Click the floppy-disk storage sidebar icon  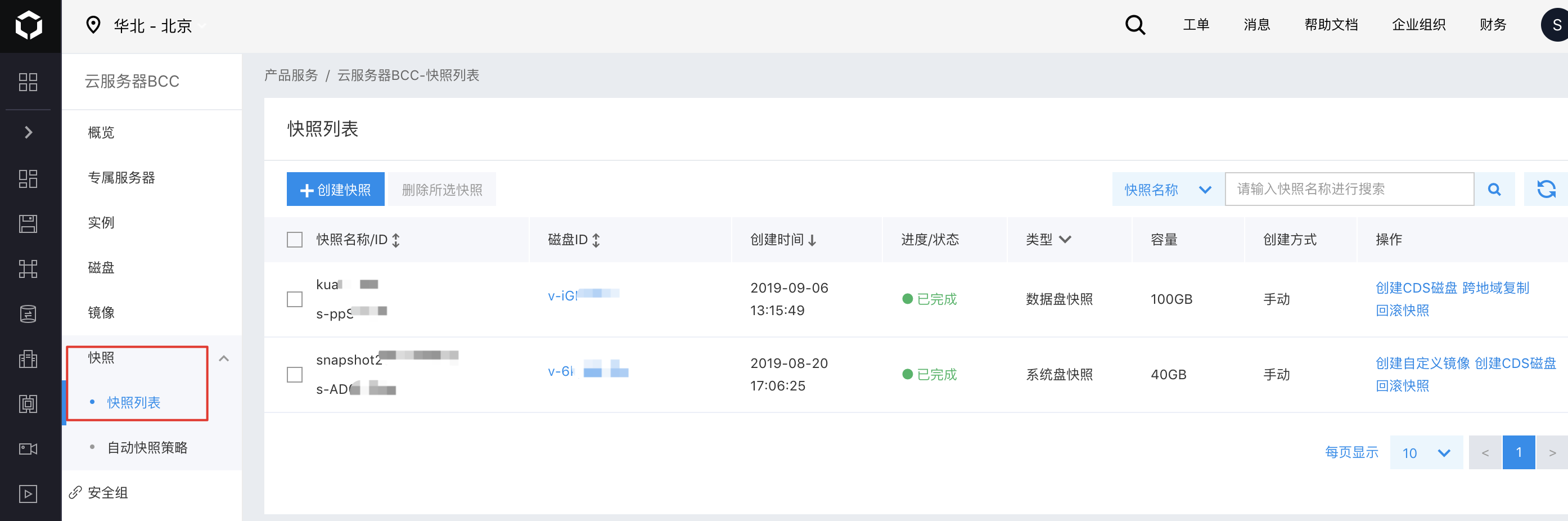pyautogui.click(x=28, y=223)
